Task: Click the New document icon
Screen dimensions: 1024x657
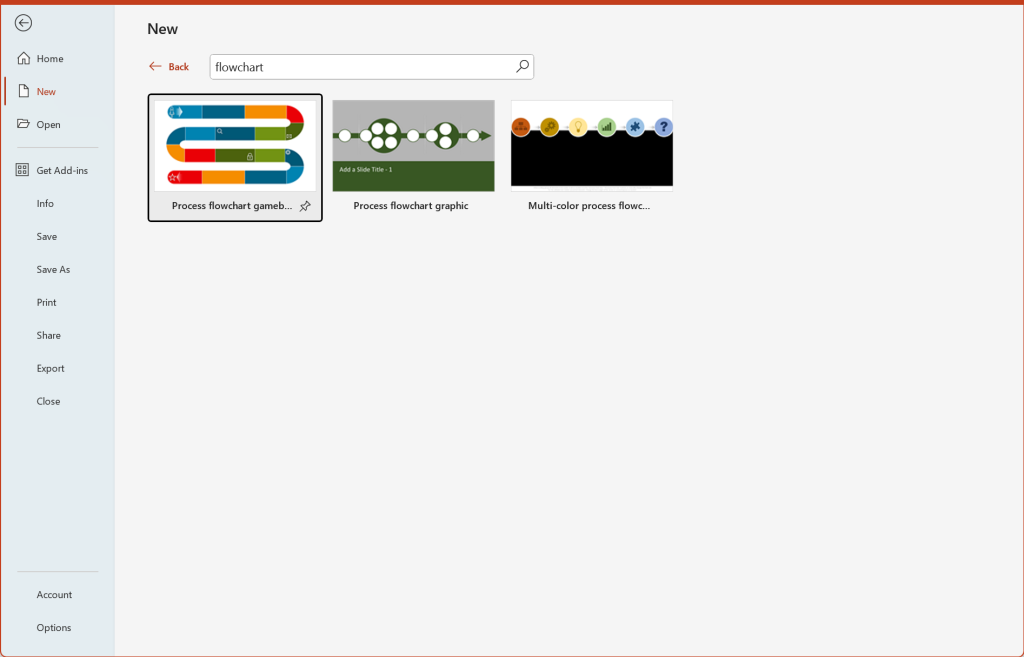Action: coord(24,91)
